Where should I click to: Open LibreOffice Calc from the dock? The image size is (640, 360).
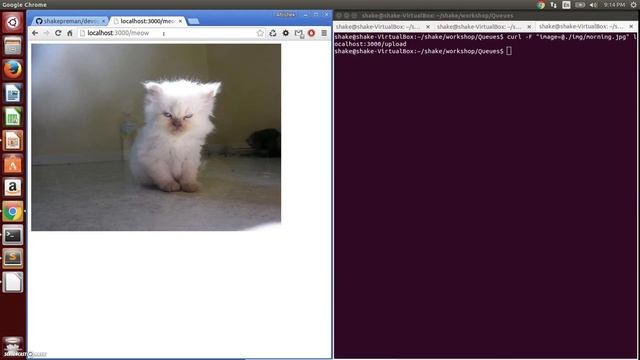pos(13,117)
